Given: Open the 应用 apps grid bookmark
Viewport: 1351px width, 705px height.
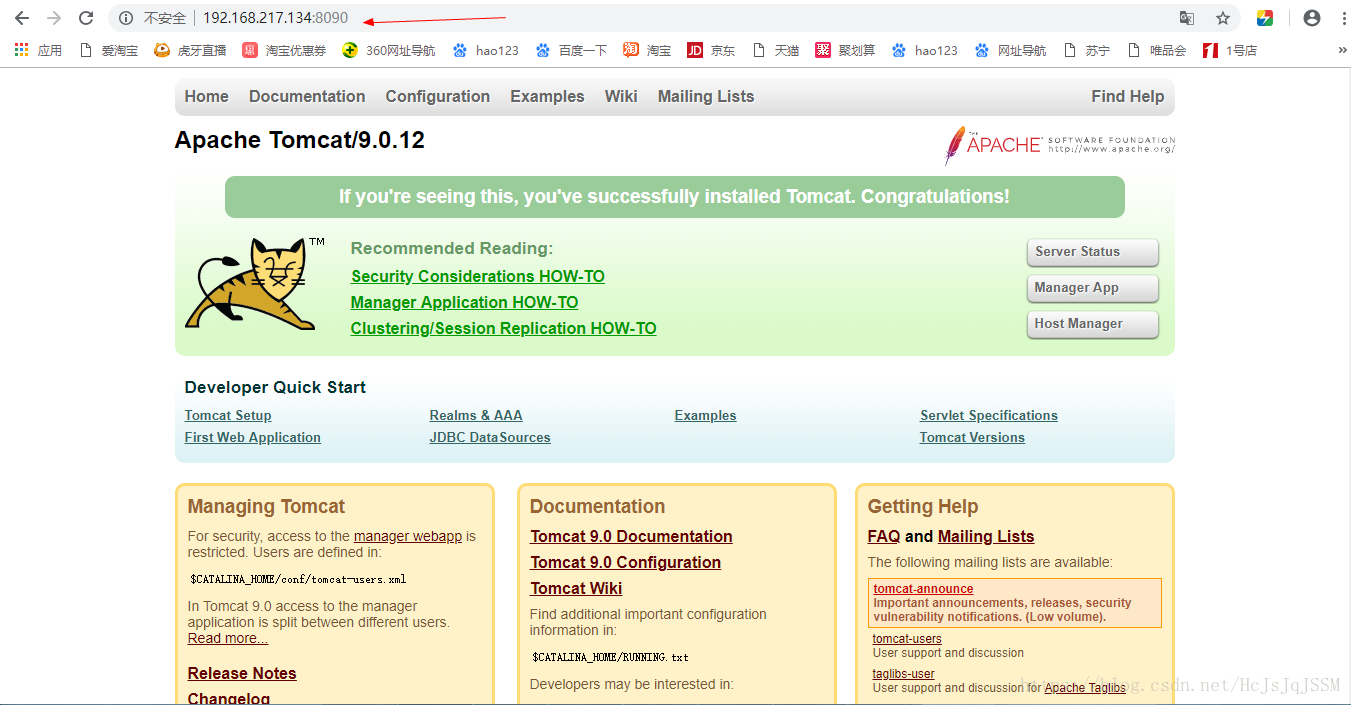Looking at the screenshot, I should pos(38,50).
